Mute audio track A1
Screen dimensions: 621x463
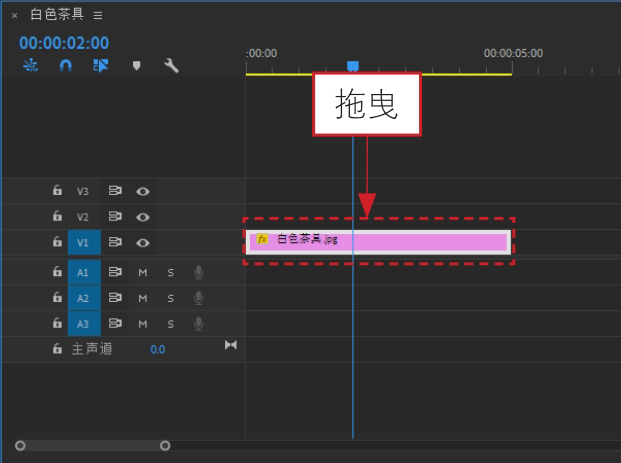click(x=143, y=272)
